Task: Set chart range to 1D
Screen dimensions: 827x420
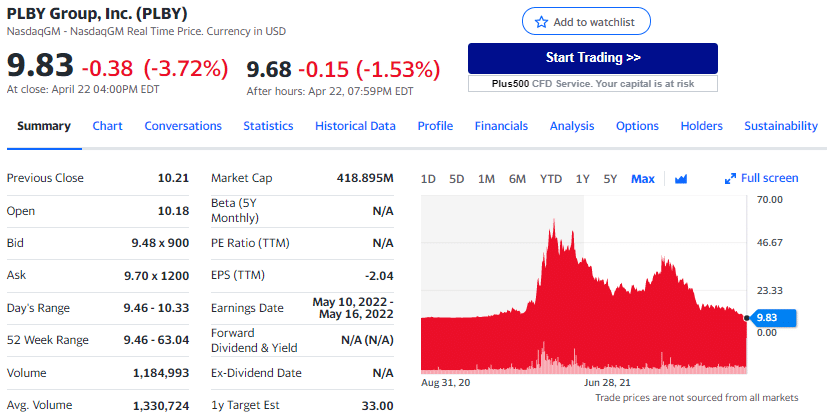Action: 428,179
